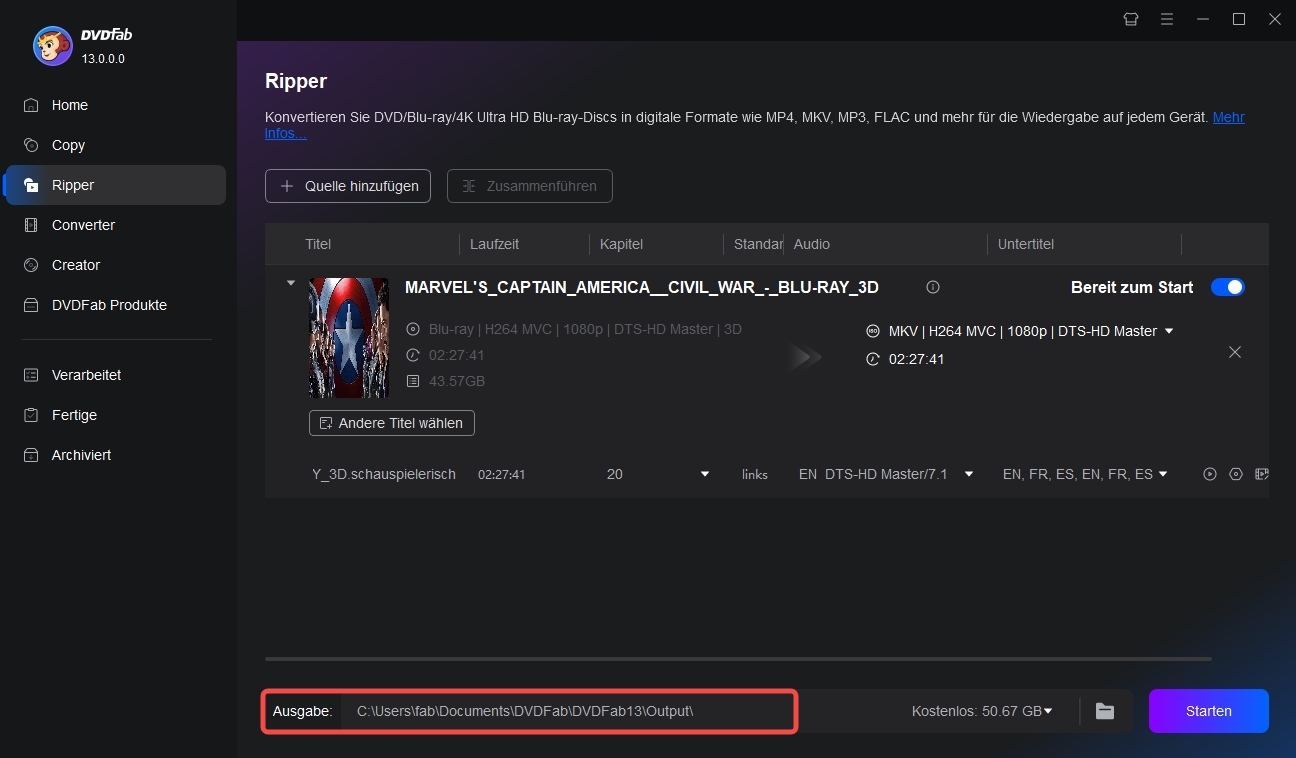This screenshot has height=758, width=1296.
Task: Click Andere Titel wählen button
Action: pyautogui.click(x=392, y=423)
